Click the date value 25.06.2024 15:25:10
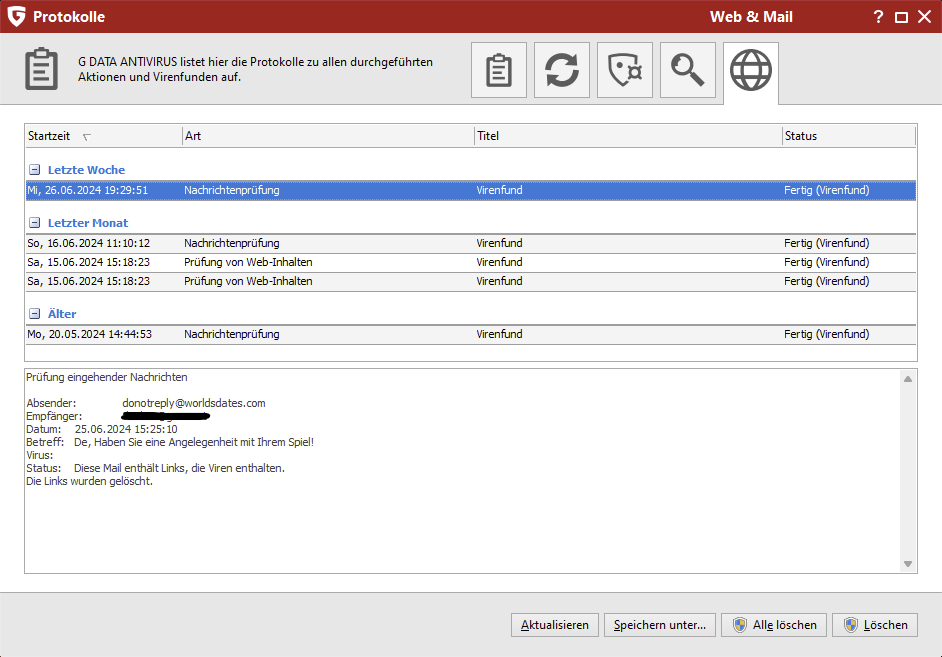The image size is (942, 657). pyautogui.click(x=126, y=429)
